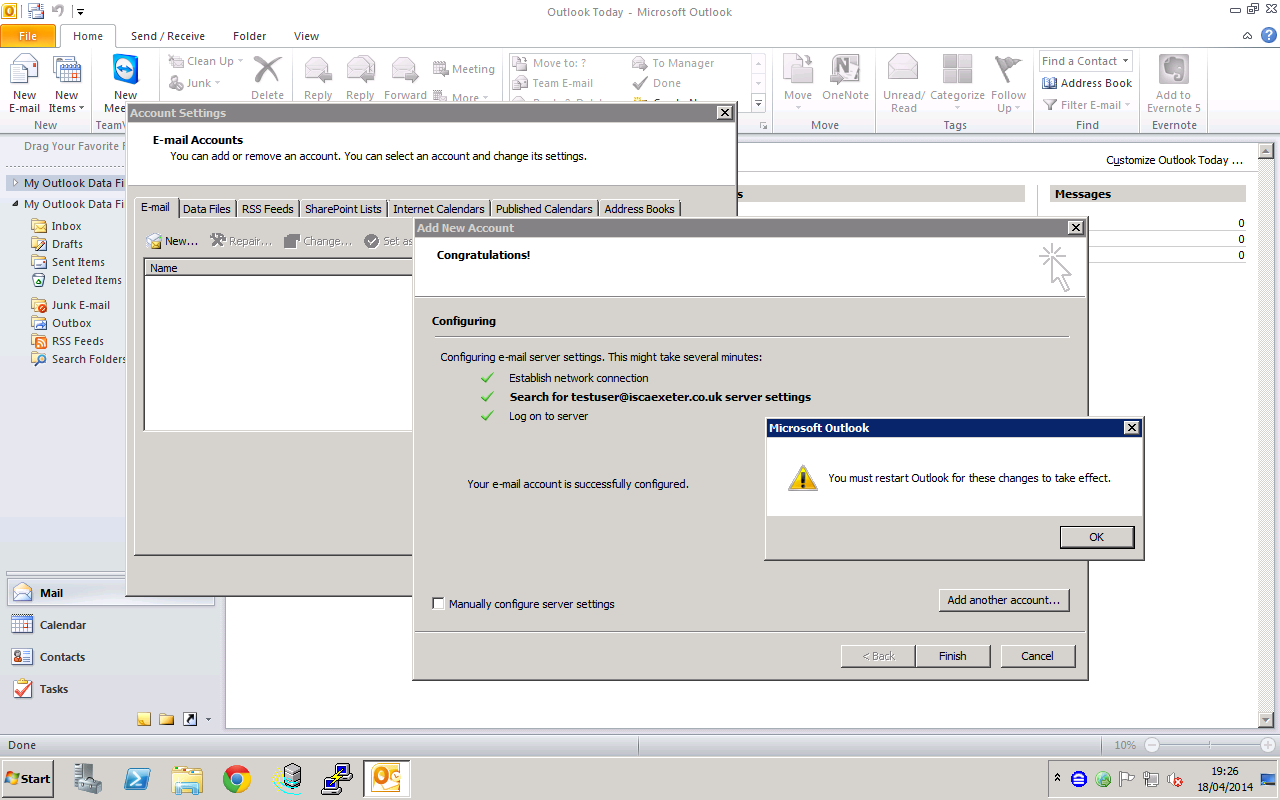
Task: Open navigation pane configure buttons dropdown
Action: [208, 719]
